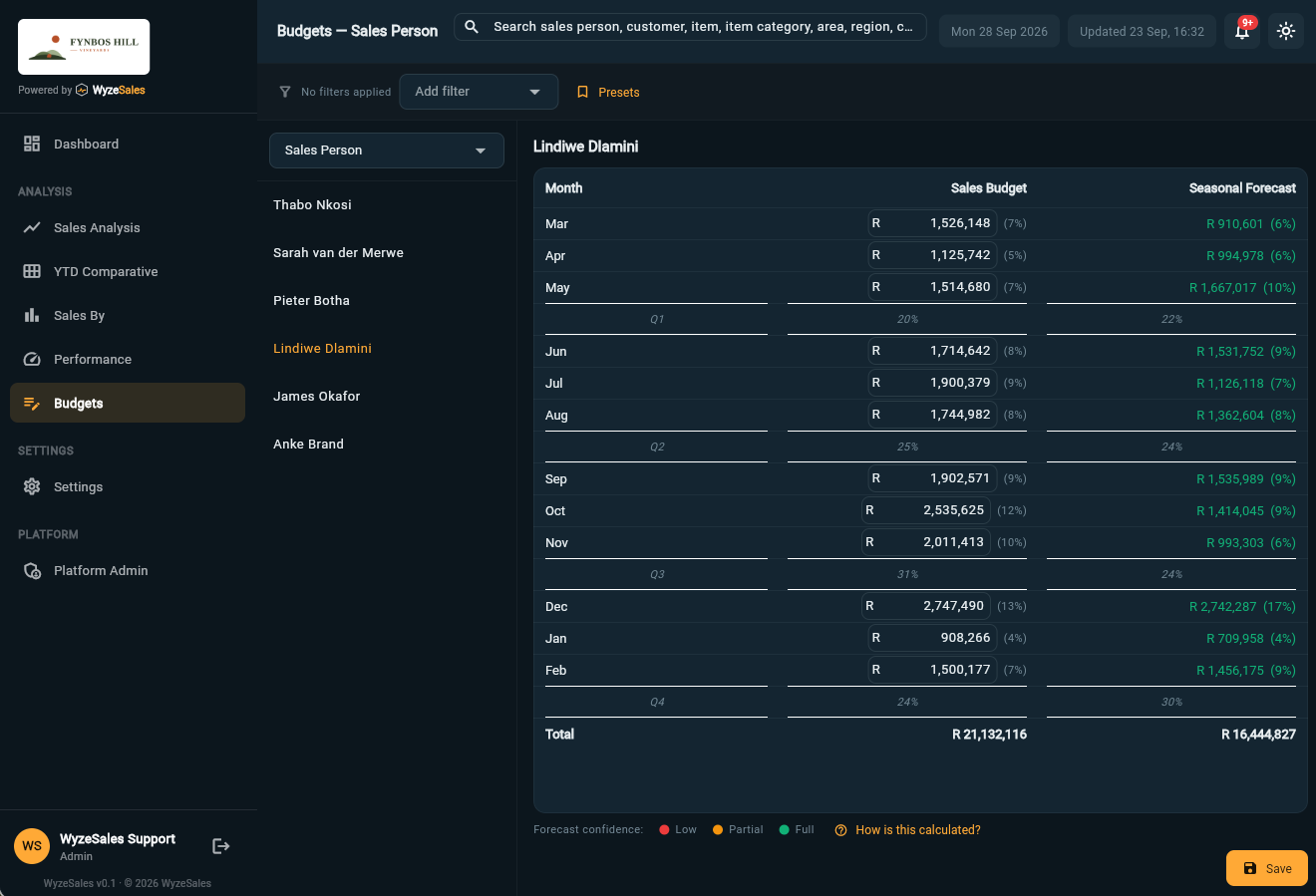
Task: Select sales person Thabo Nkosi
Action: tap(387, 204)
